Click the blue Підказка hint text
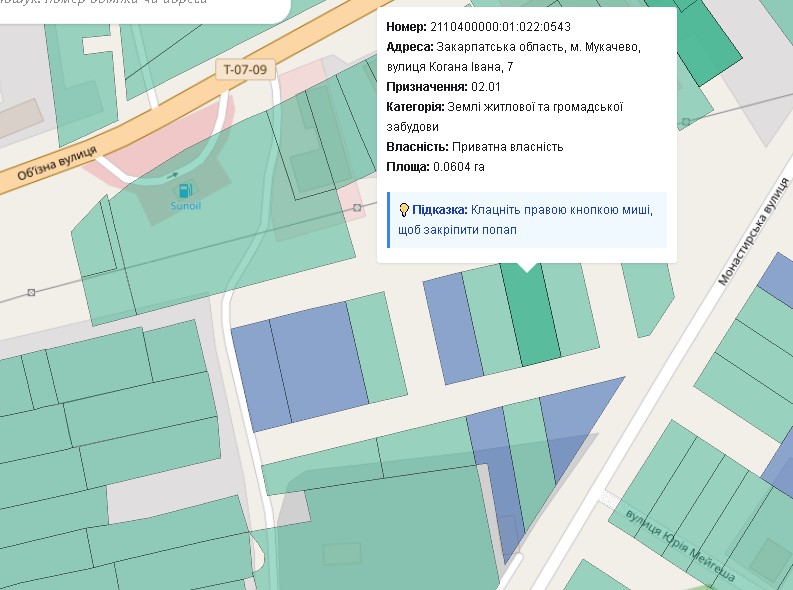 pos(440,210)
